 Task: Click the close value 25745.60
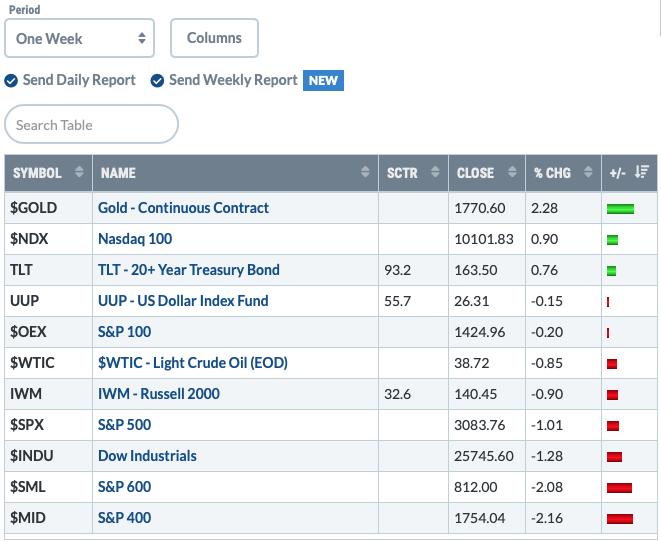484,456
